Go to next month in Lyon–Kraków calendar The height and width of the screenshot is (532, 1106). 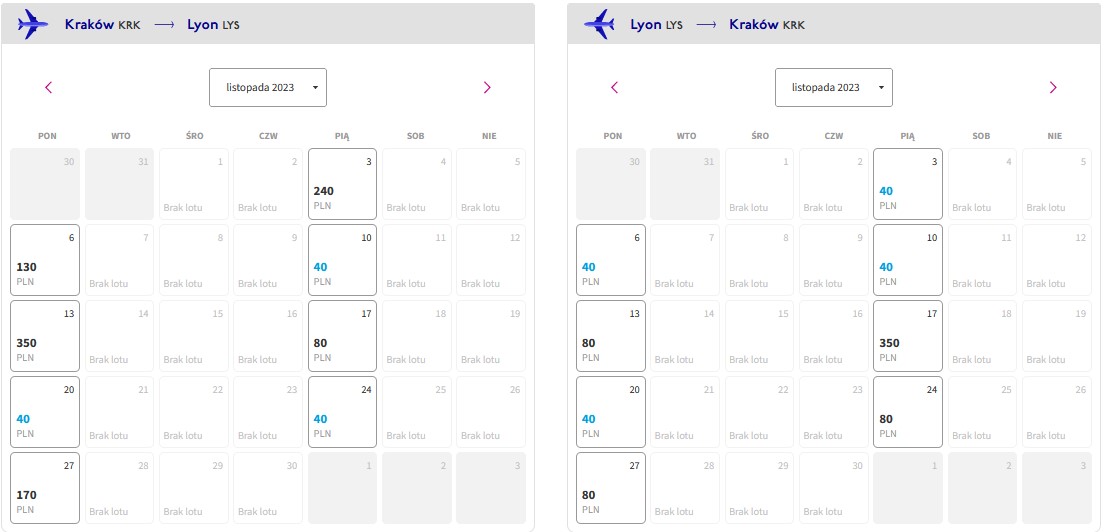coord(1052,87)
